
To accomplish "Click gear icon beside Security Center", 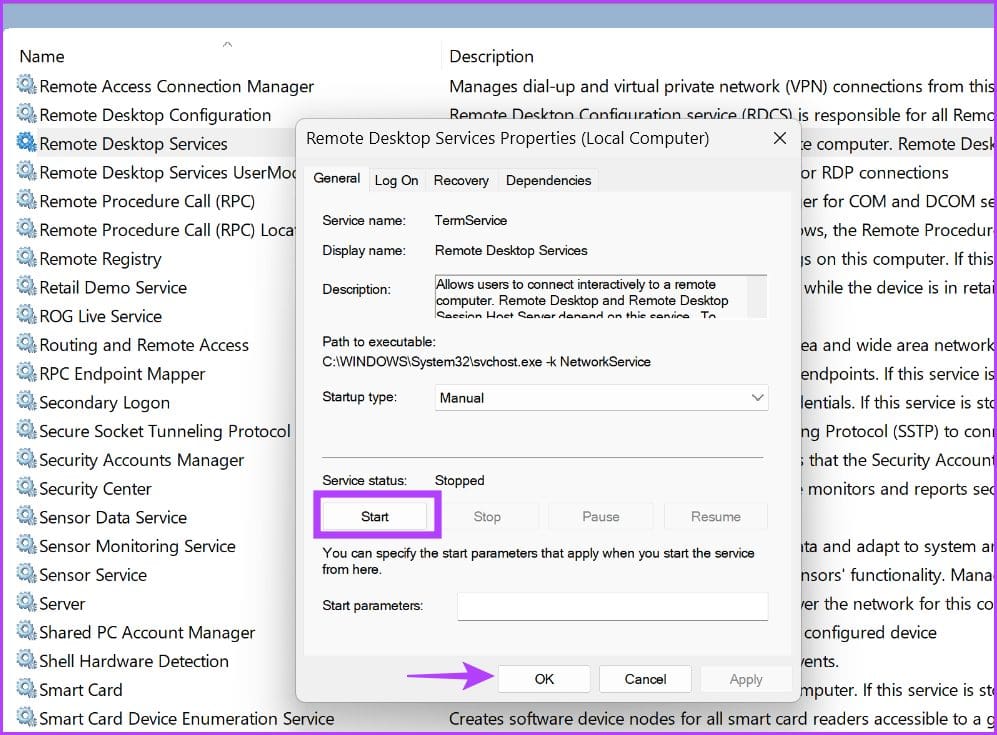I will coord(27,487).
